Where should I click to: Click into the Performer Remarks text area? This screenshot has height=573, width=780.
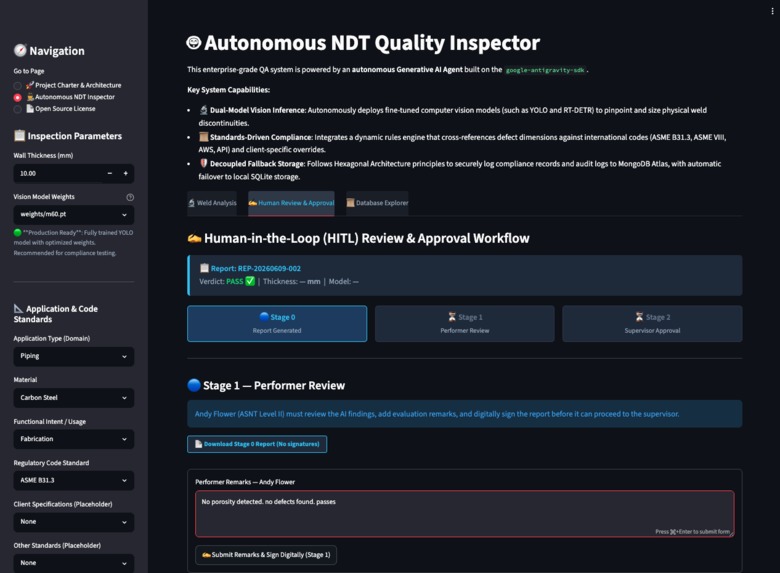[x=465, y=514]
